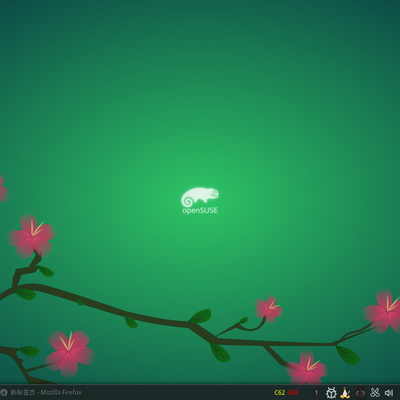Click the Tux penguin tray icon
Screen dimensions: 400x400
coord(345,393)
